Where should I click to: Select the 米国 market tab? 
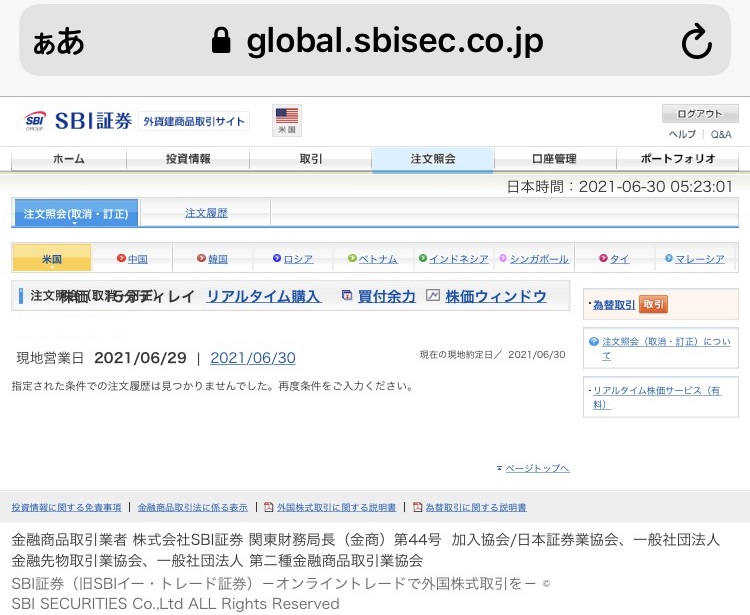pyautogui.click(x=52, y=259)
